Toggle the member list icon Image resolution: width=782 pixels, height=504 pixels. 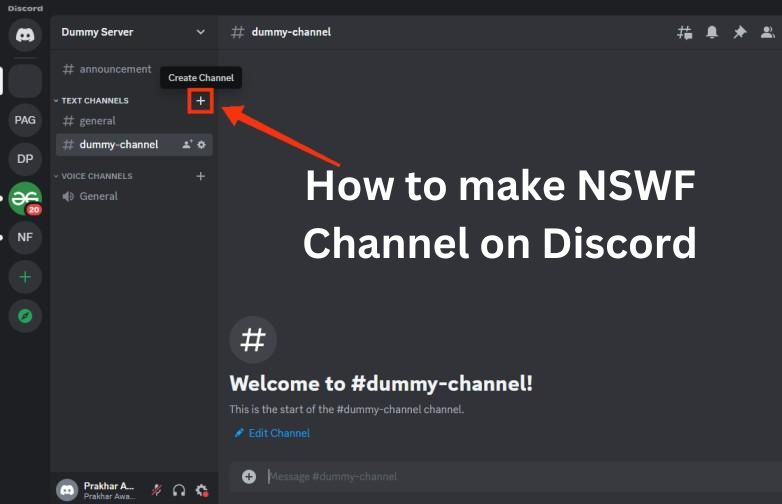(x=768, y=32)
